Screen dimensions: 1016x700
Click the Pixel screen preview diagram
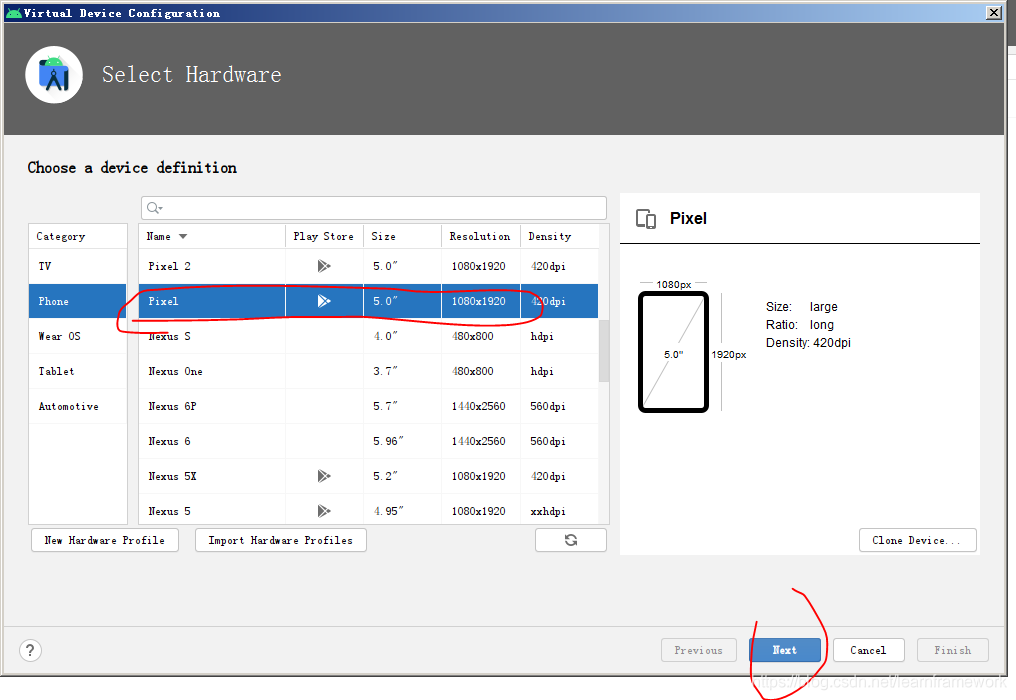(674, 352)
